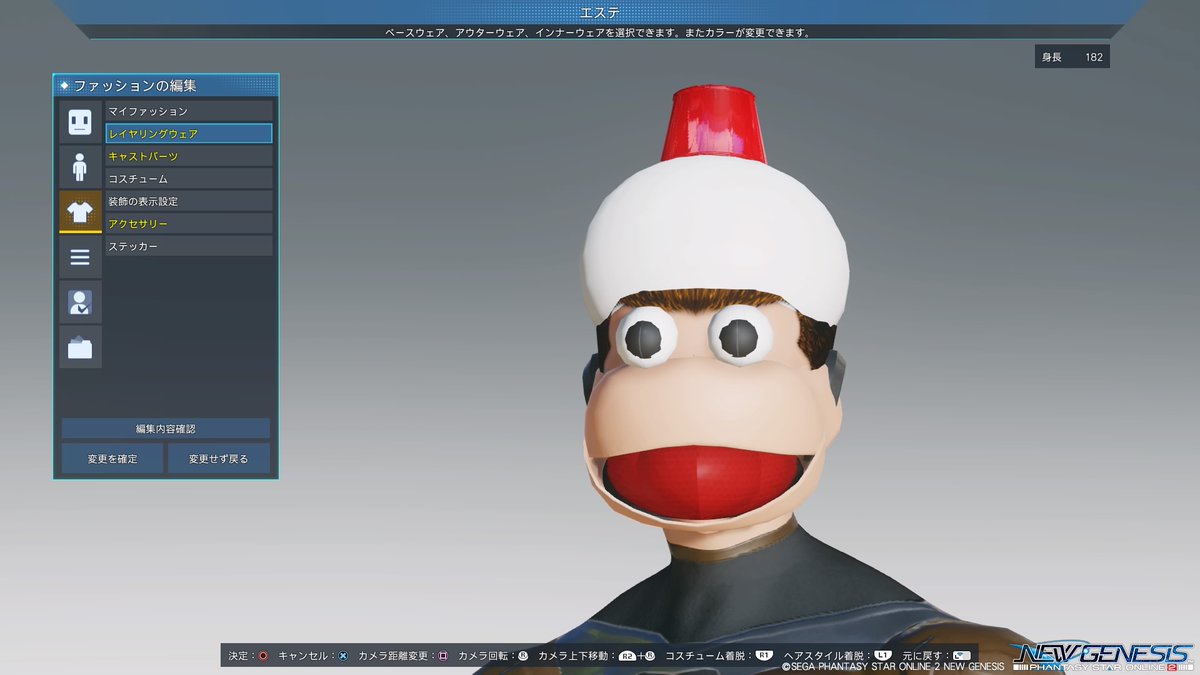Open the three-line list category icon

[80, 257]
